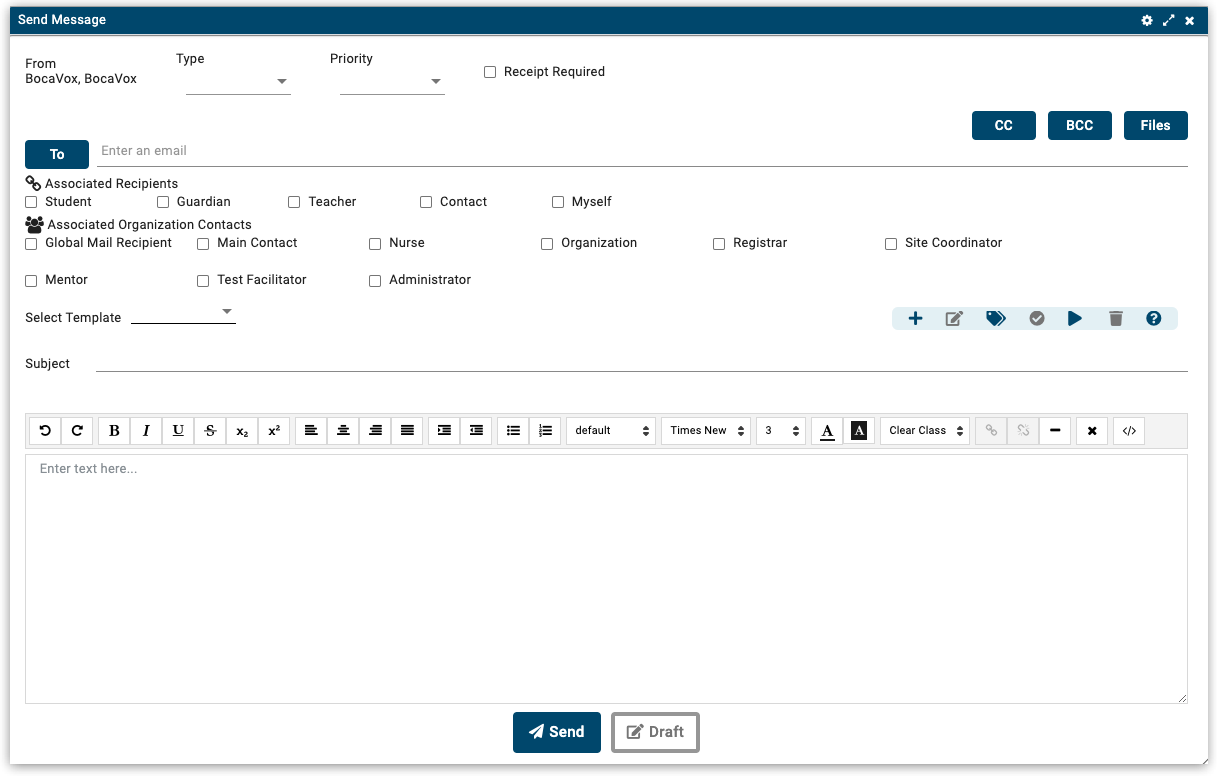Open the Type dropdown
The width and height of the screenshot is (1217, 776).
pyautogui.click(x=238, y=82)
